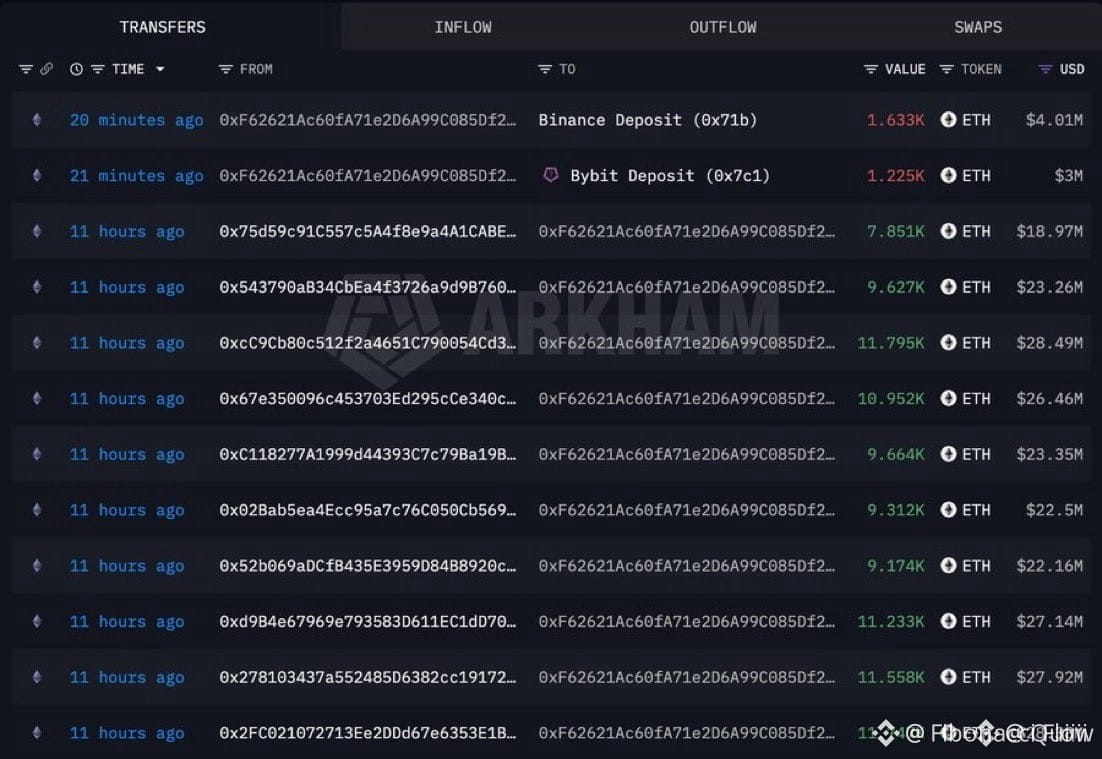
Task: Open the 20 minutes ago transaction link
Action: tap(136, 120)
